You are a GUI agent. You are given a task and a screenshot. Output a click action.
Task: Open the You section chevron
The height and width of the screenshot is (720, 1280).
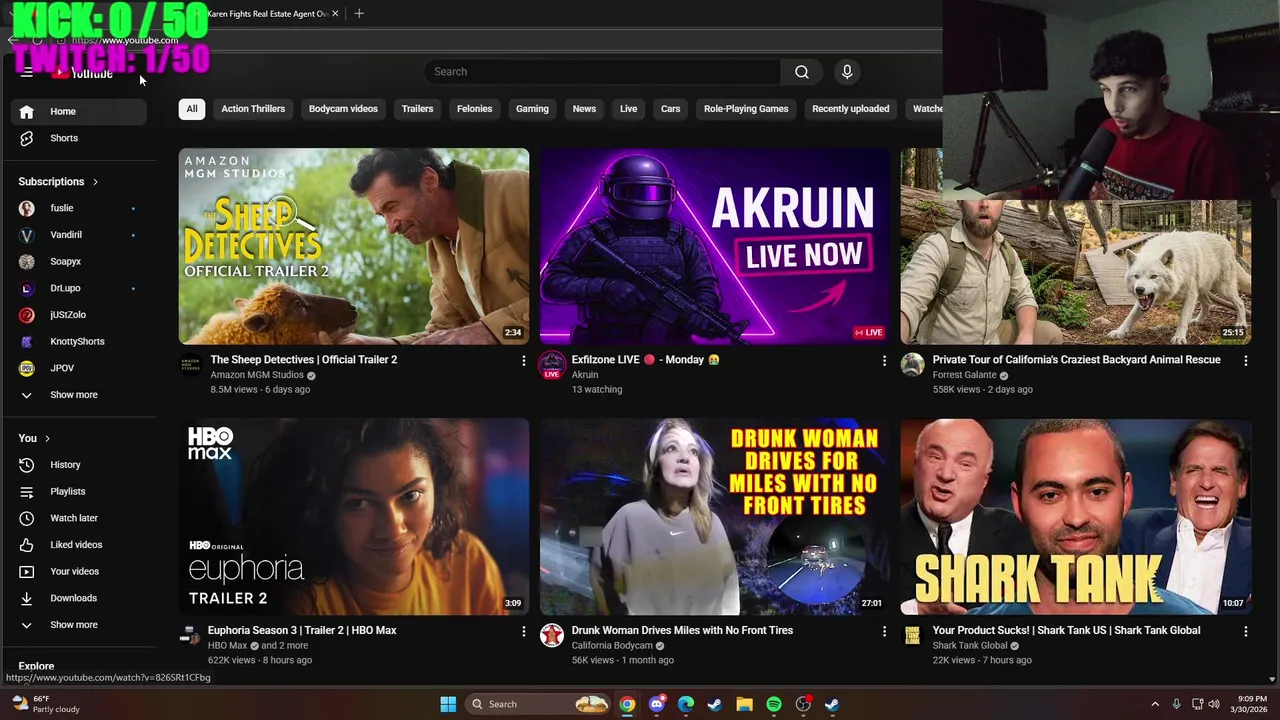(x=47, y=438)
